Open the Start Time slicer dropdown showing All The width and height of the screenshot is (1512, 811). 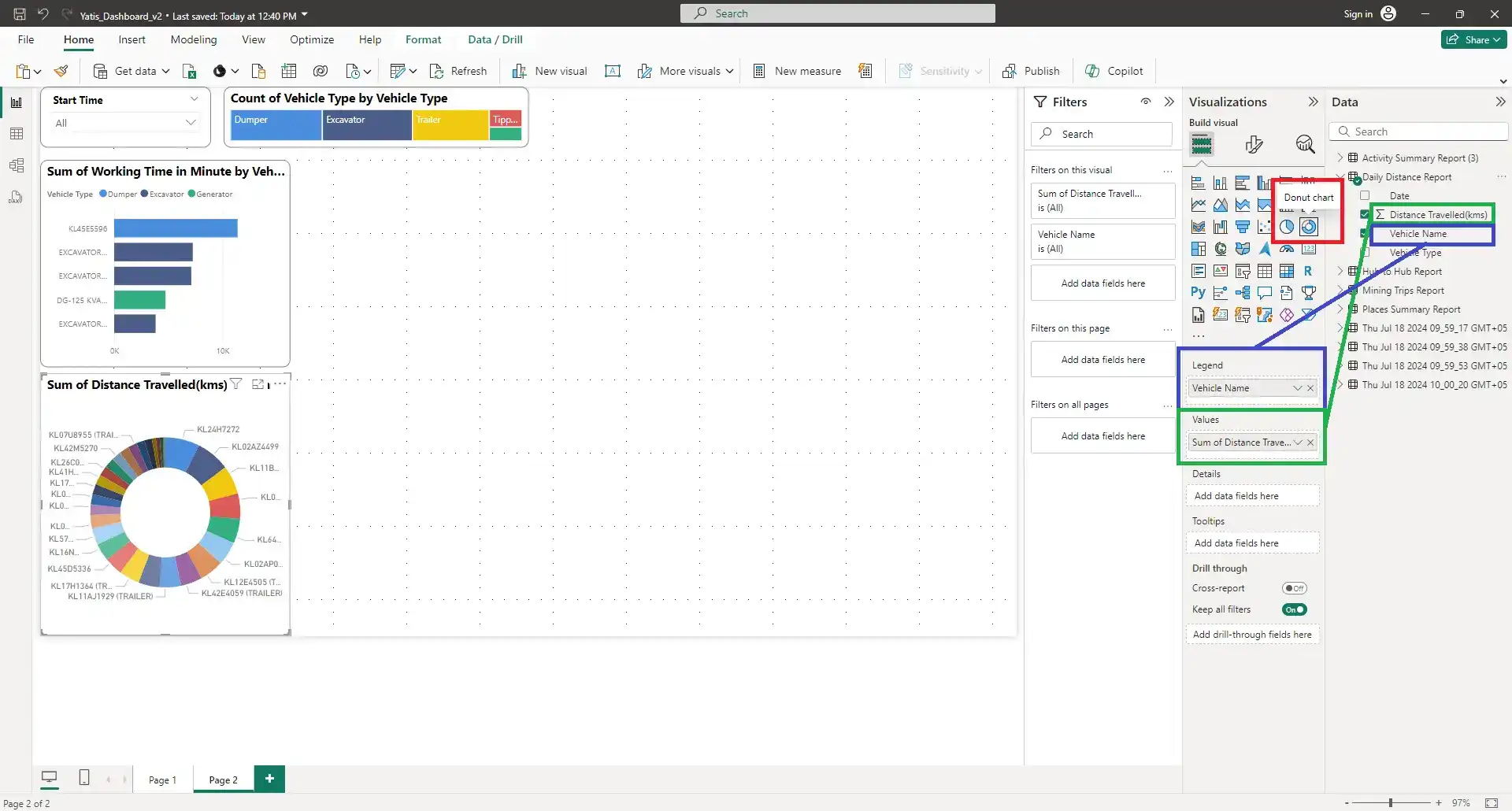[x=190, y=123]
